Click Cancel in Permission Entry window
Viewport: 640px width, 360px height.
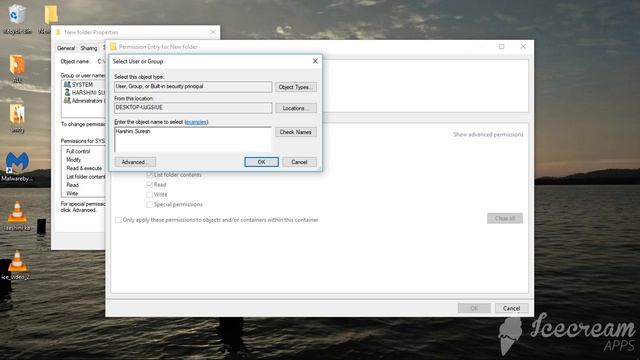(511, 308)
